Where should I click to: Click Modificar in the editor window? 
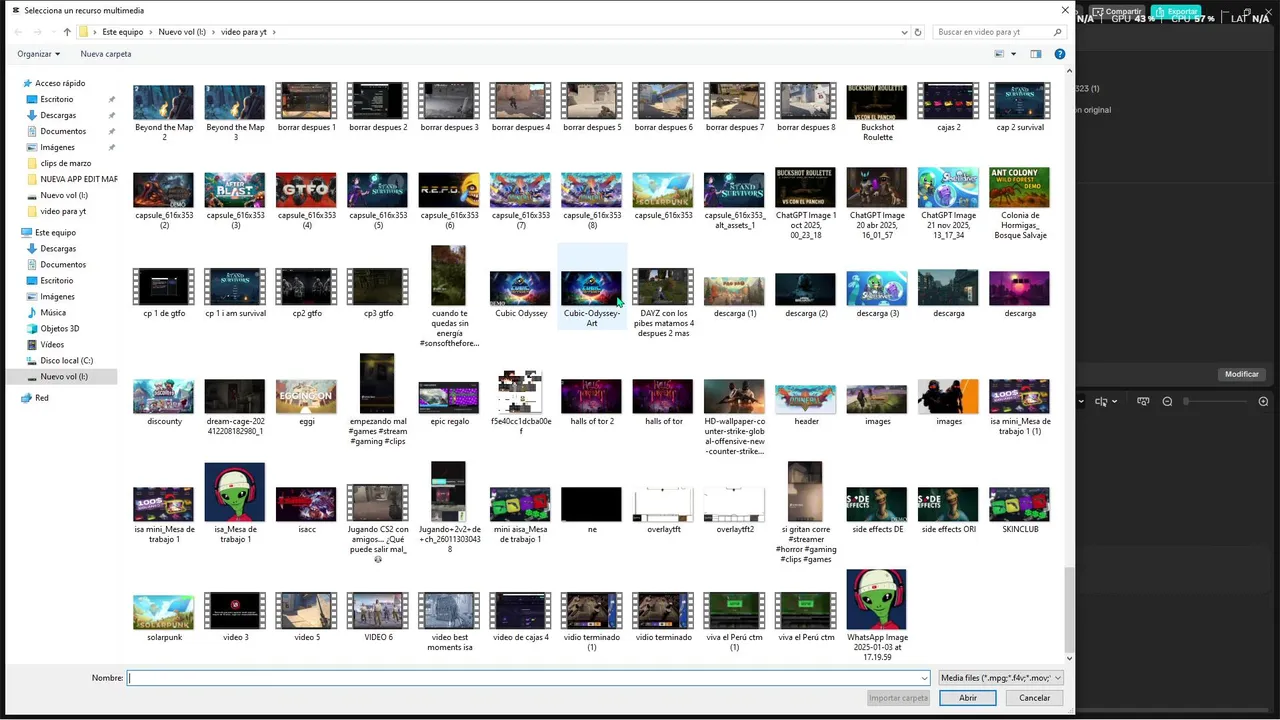click(1242, 374)
